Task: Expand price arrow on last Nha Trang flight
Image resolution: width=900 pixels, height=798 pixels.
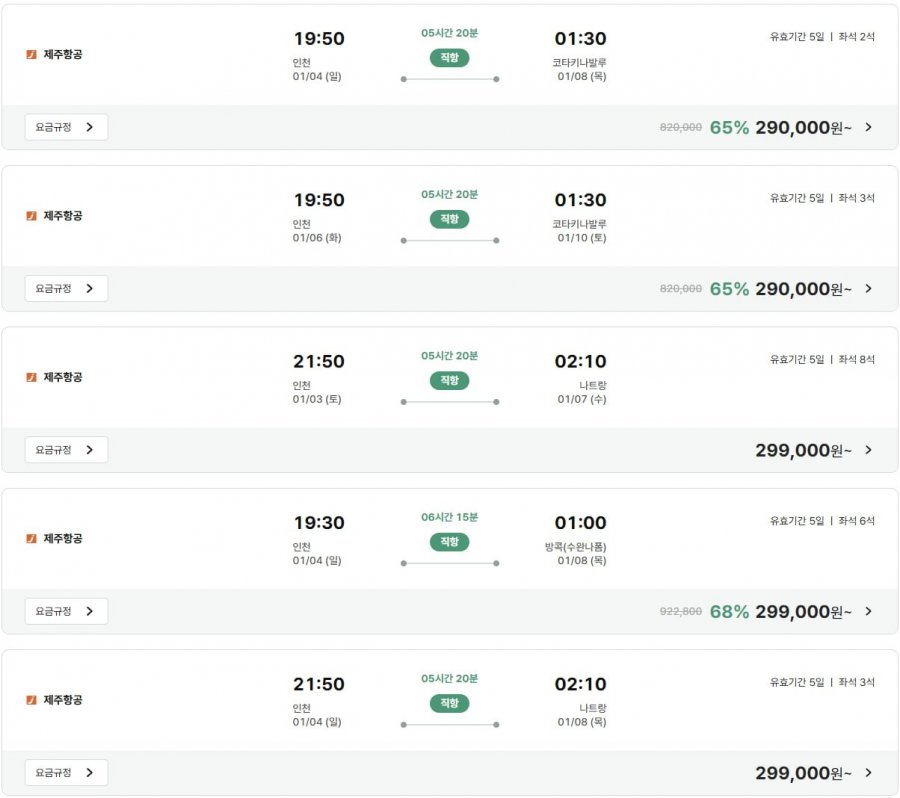Action: coord(868,773)
